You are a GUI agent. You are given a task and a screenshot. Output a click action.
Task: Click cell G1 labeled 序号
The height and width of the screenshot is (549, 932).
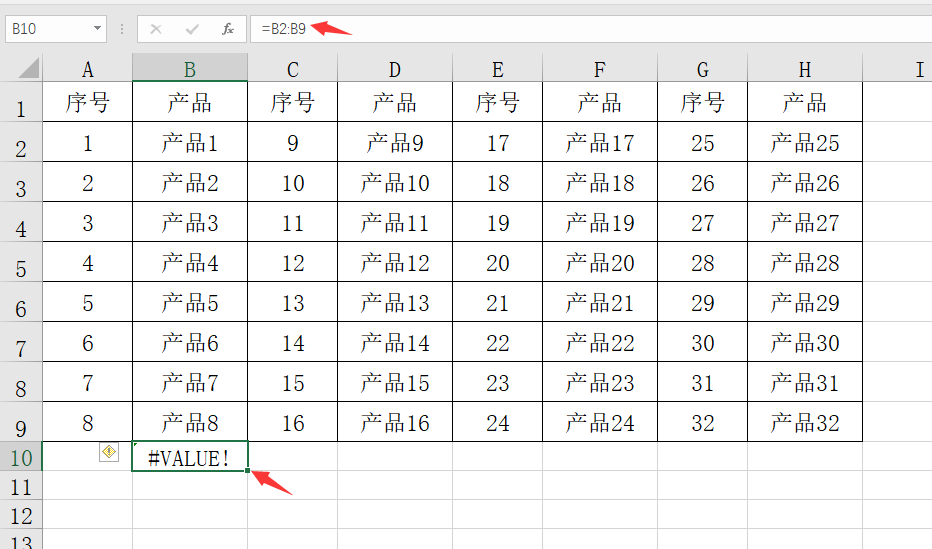pos(703,102)
